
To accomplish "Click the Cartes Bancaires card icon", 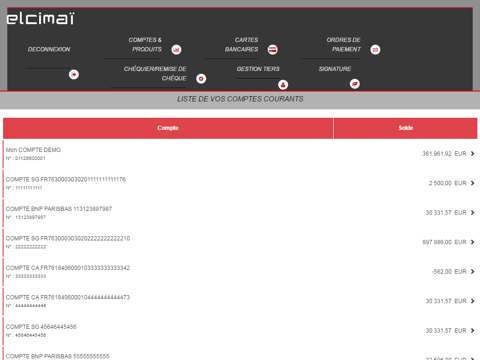I will pyautogui.click(x=273, y=50).
